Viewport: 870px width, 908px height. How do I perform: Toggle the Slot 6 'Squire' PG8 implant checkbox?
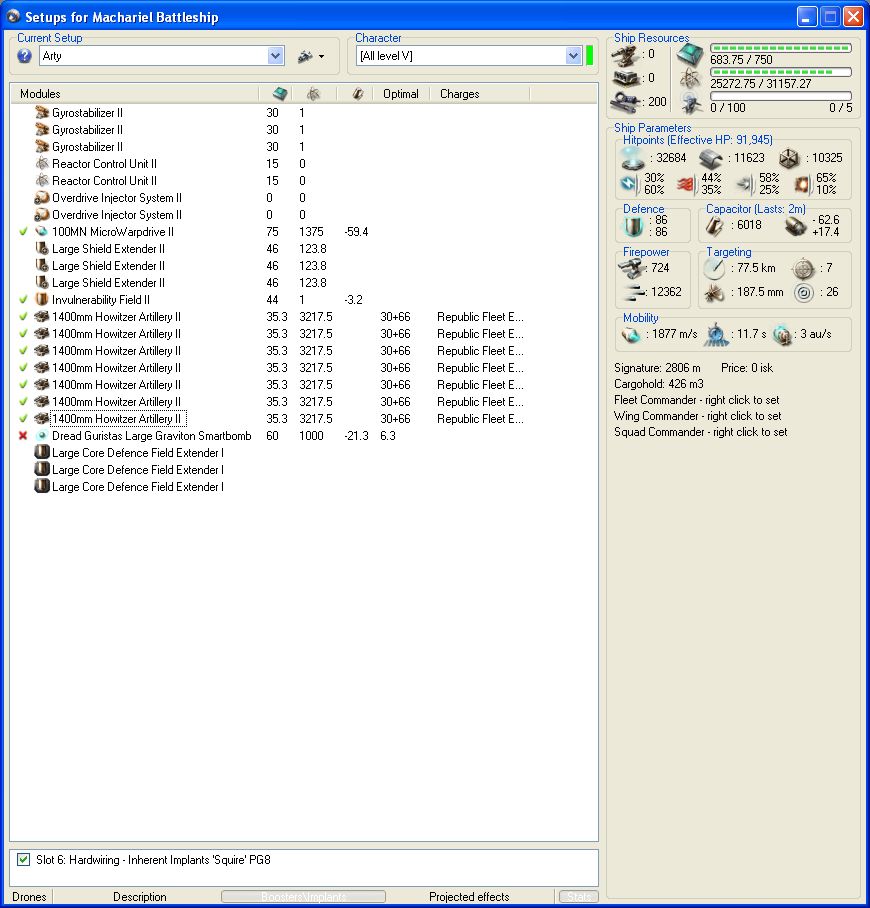tap(23, 859)
